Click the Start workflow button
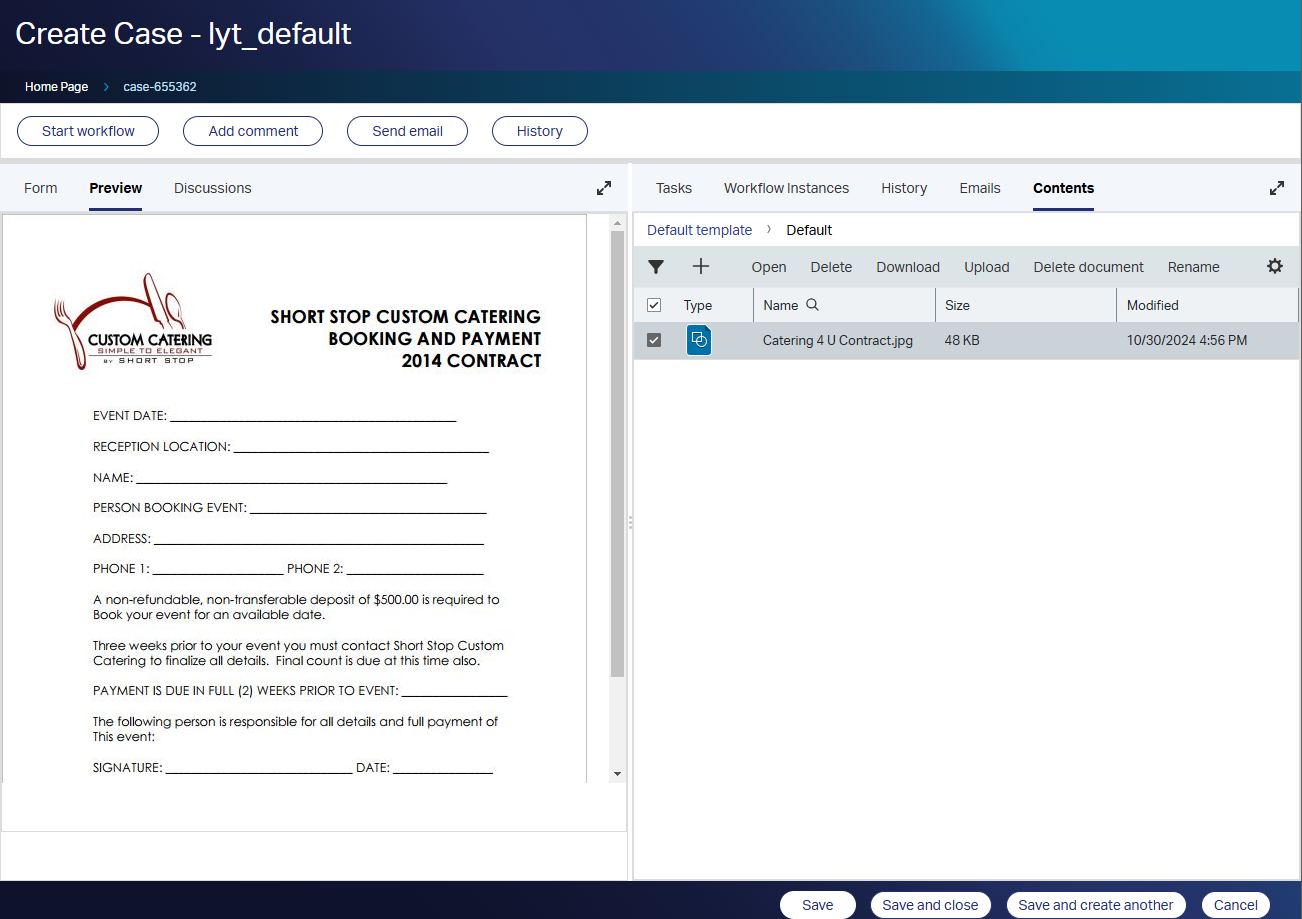 [x=88, y=131]
